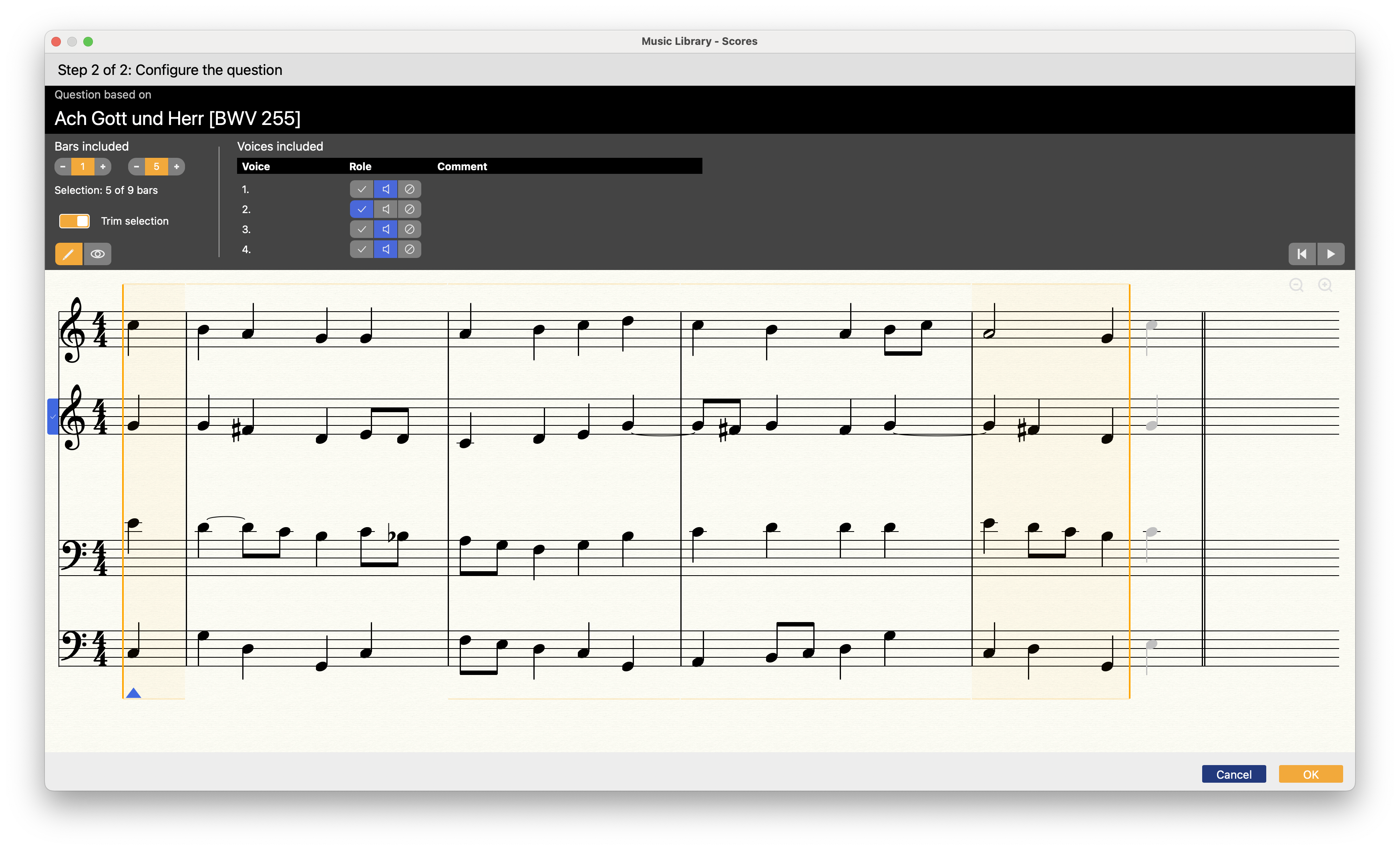Decrease the ending bar number
The width and height of the screenshot is (1400, 850).
(137, 167)
